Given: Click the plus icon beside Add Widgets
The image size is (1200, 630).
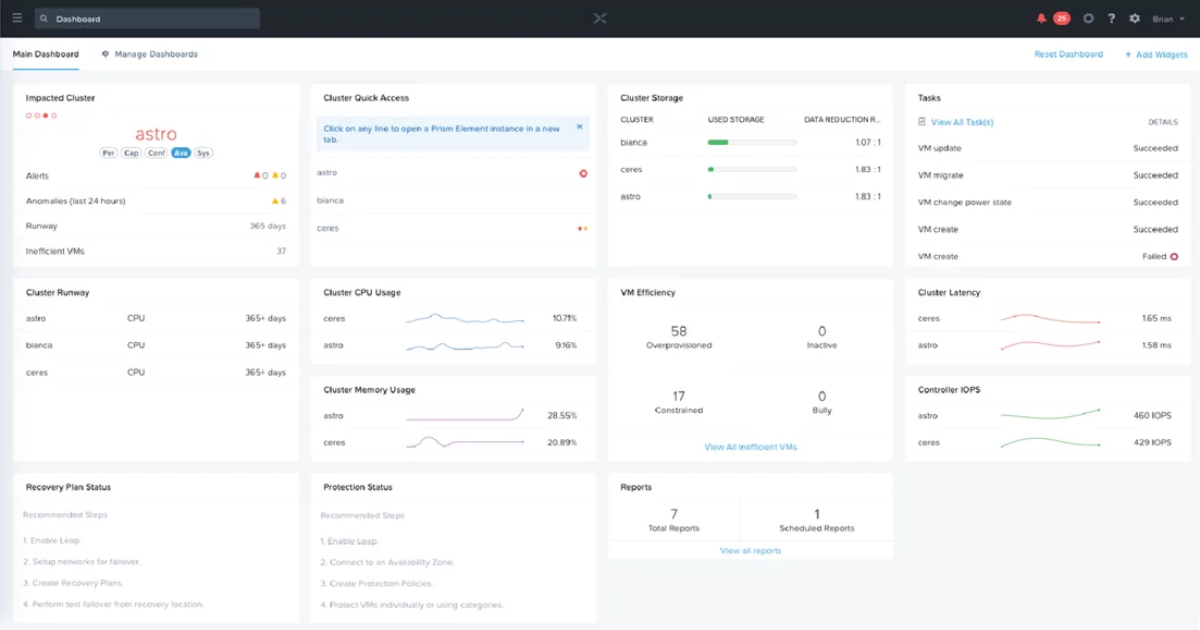Looking at the screenshot, I should pyautogui.click(x=1129, y=54).
